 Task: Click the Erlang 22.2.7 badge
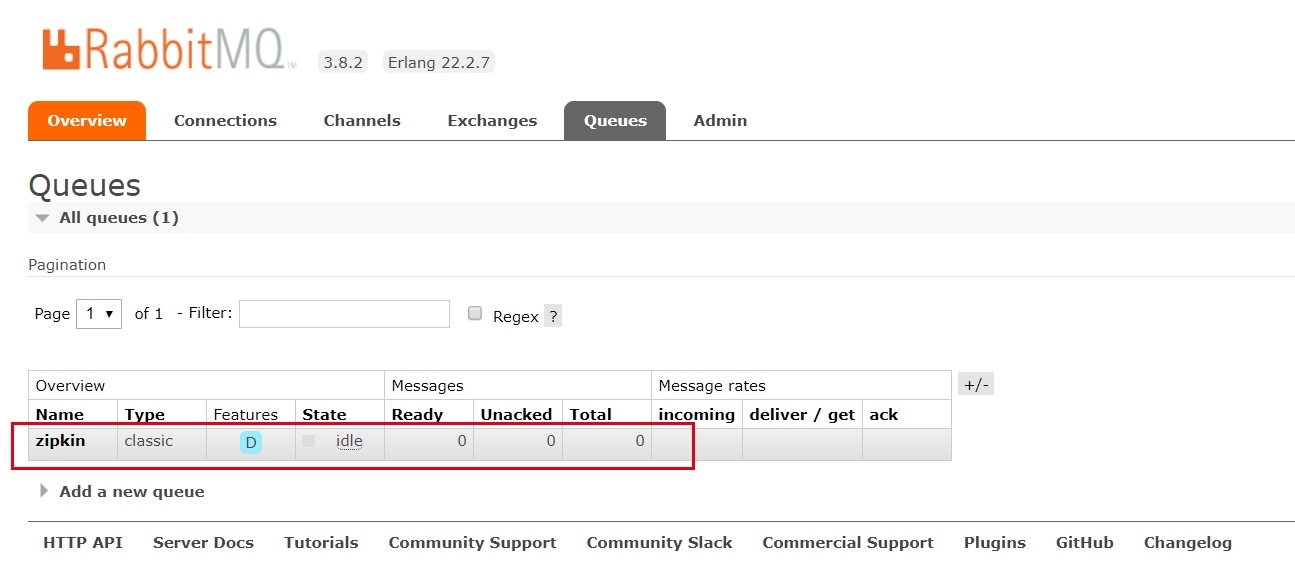click(438, 61)
